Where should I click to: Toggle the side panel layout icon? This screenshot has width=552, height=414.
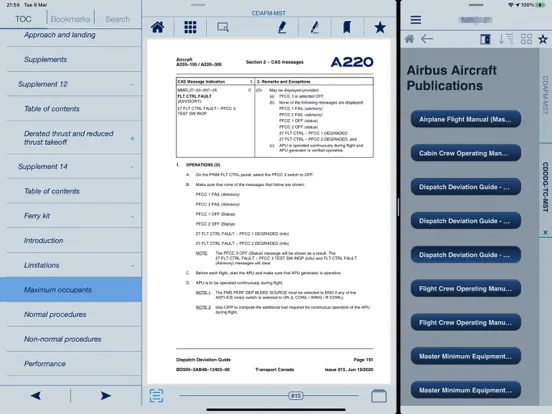click(485, 39)
